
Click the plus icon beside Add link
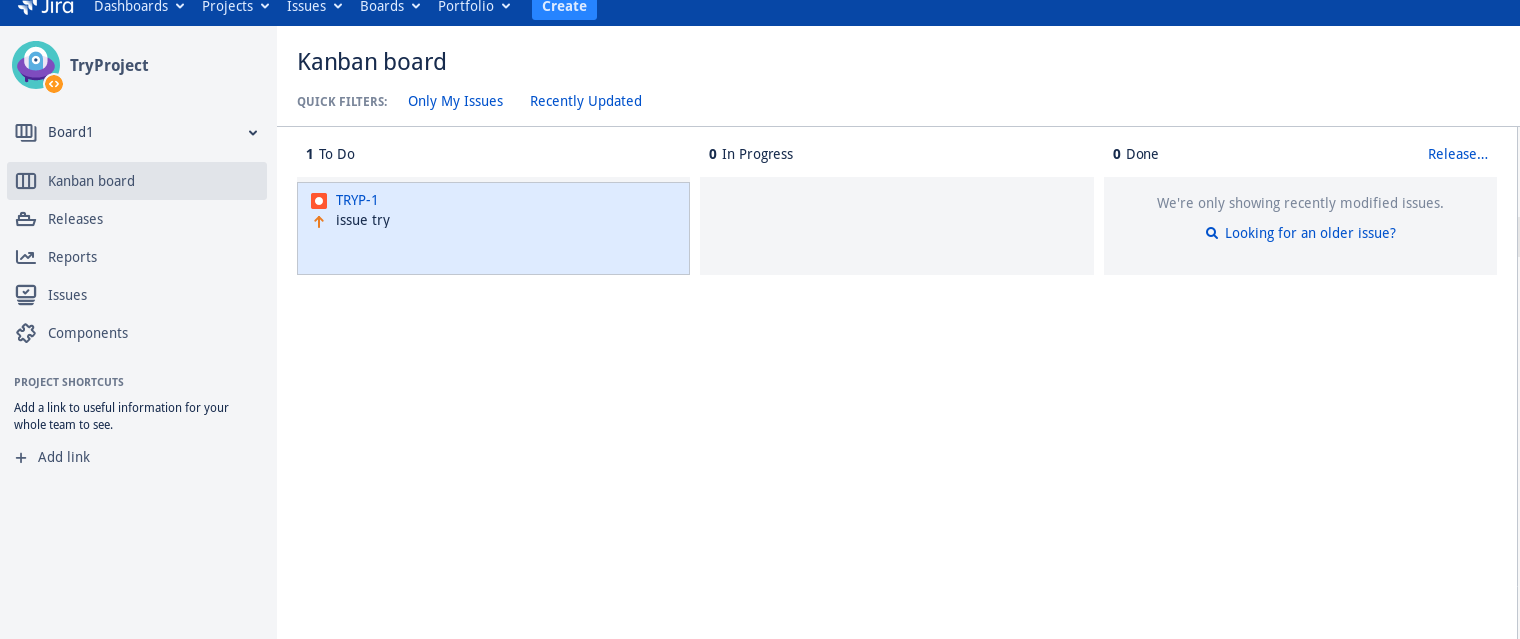point(21,457)
